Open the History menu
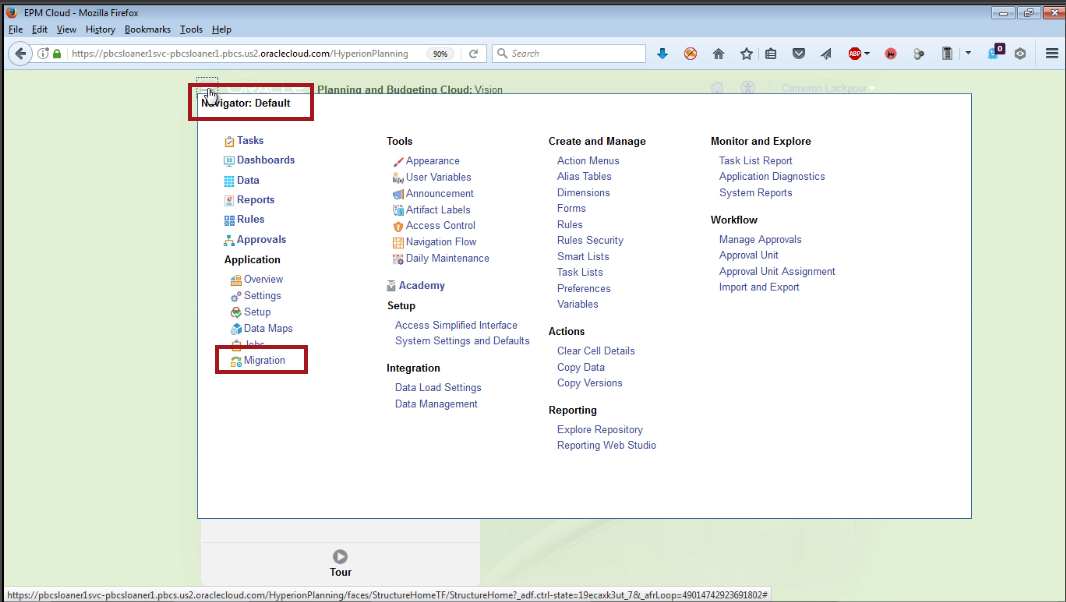 point(100,30)
